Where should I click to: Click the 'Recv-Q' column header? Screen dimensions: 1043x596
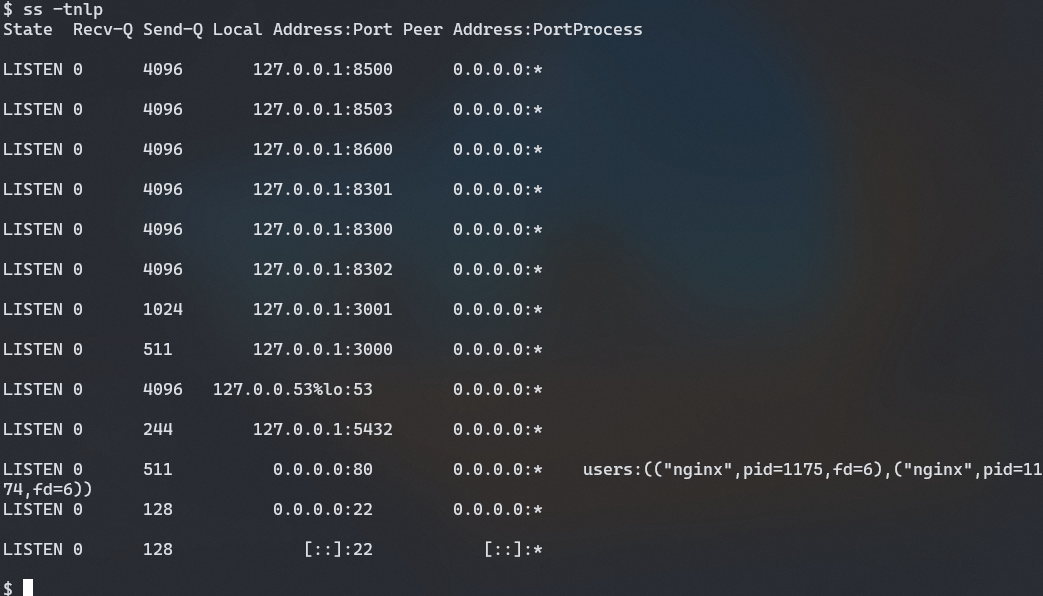click(x=102, y=29)
